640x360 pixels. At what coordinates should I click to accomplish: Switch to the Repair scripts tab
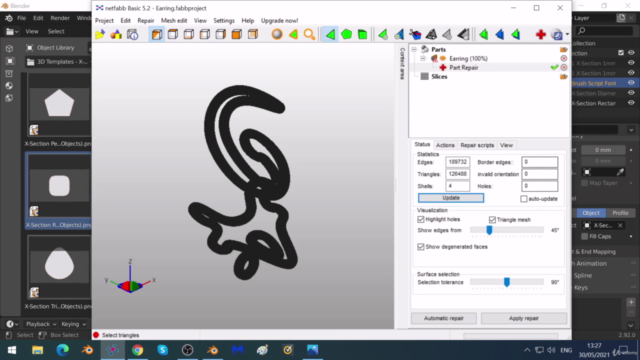coord(477,145)
